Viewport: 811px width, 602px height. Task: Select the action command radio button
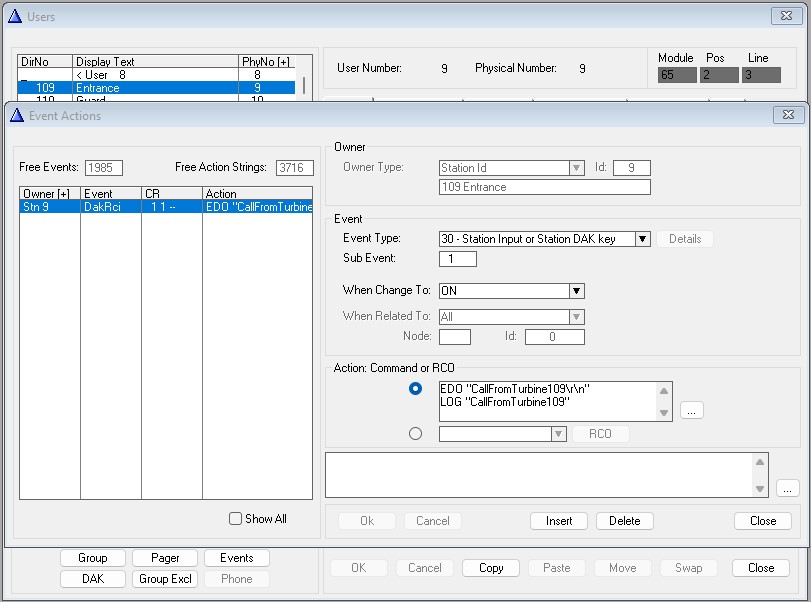[416, 389]
